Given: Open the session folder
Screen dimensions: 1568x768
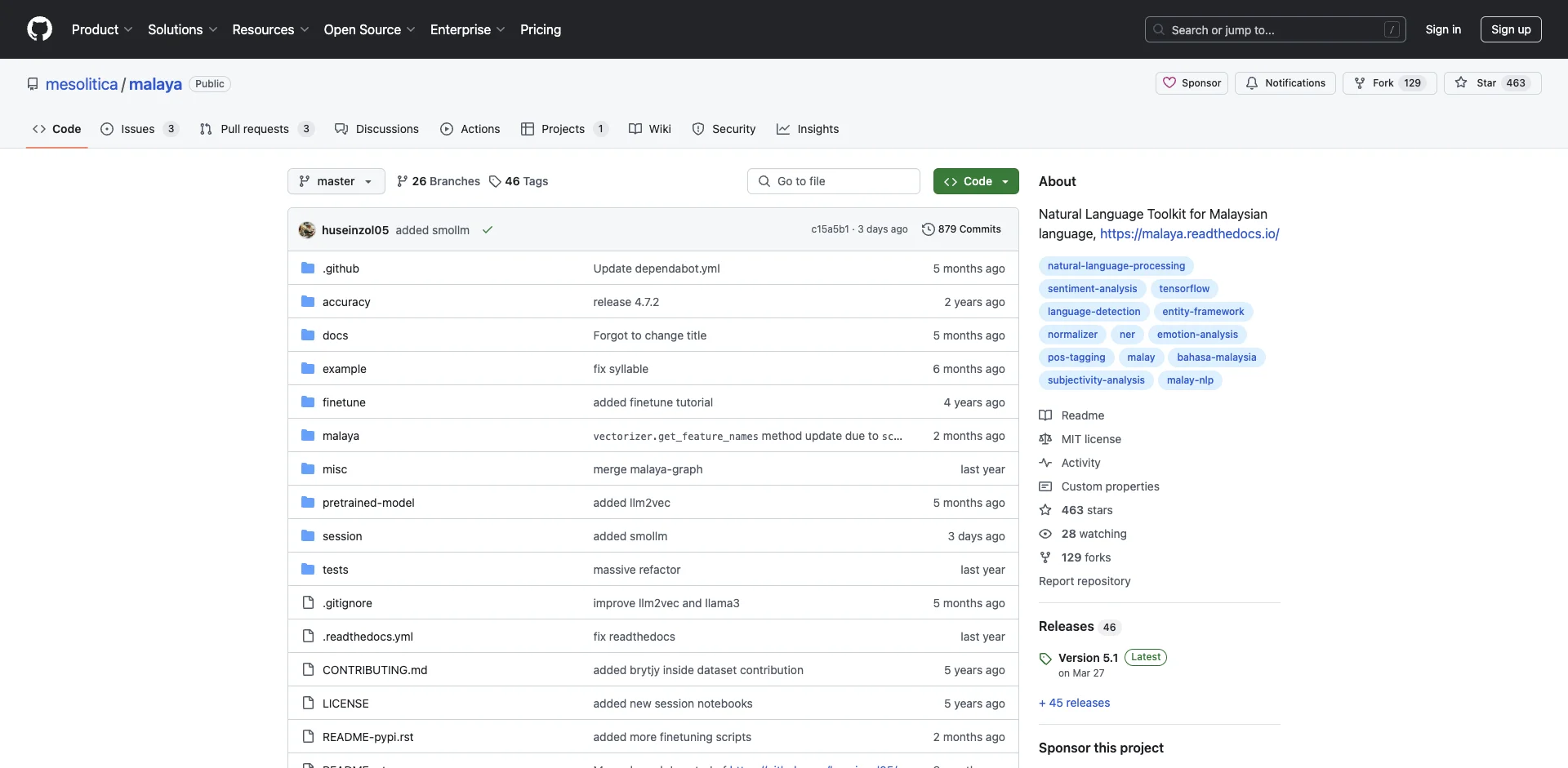Looking at the screenshot, I should point(342,536).
